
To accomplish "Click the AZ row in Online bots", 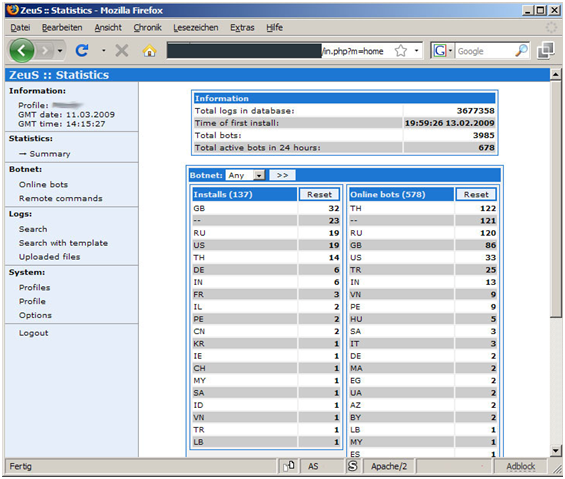I will [423, 405].
